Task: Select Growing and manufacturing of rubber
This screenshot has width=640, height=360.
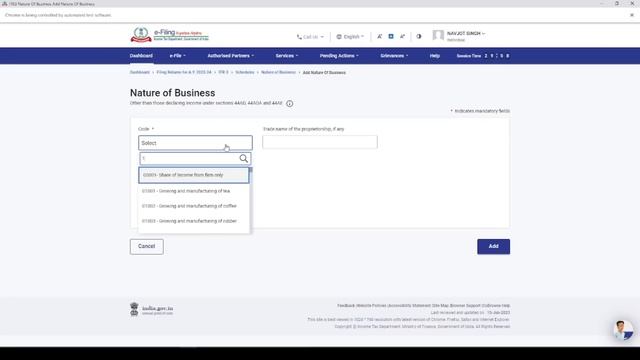Action: pyautogui.click(x=193, y=221)
